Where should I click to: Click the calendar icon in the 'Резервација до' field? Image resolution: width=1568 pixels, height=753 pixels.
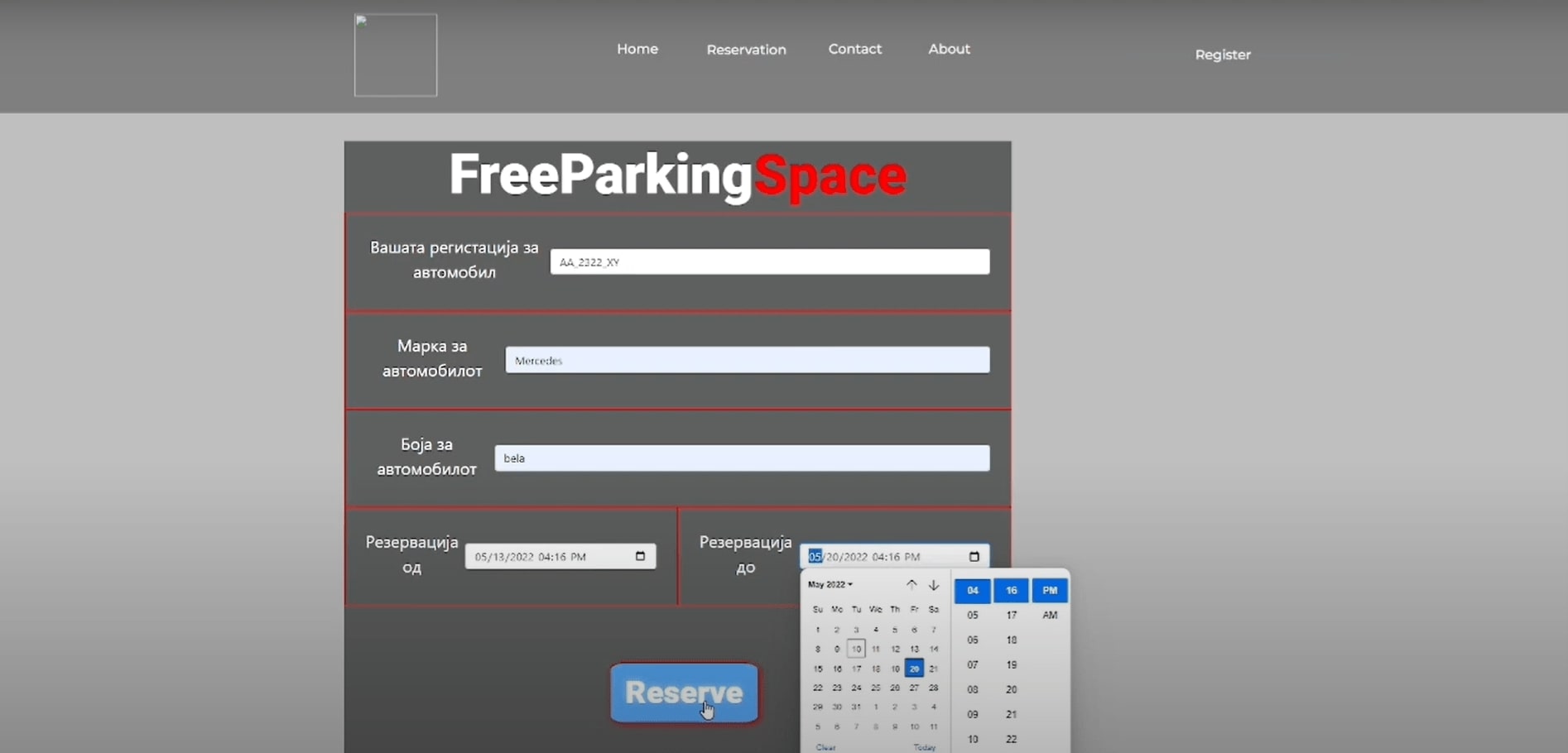(x=974, y=556)
